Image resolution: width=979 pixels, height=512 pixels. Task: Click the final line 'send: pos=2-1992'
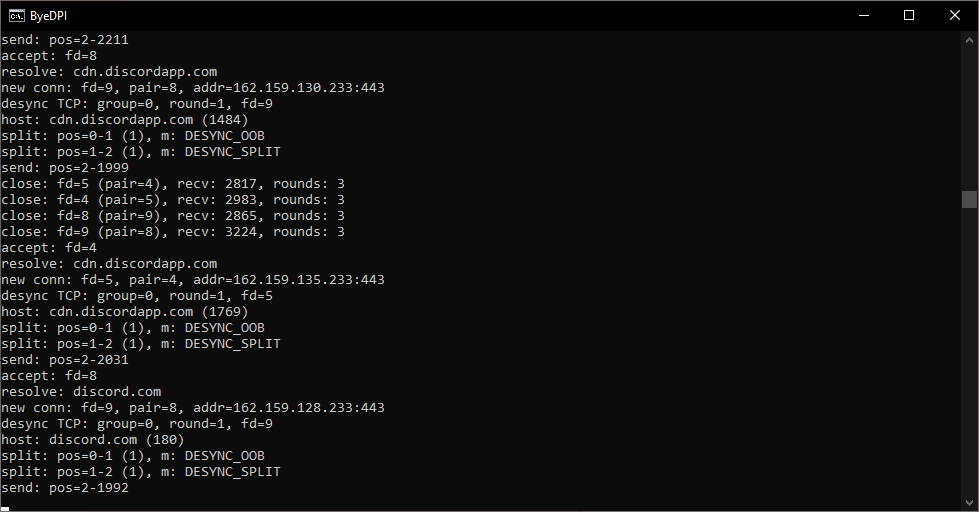point(65,488)
